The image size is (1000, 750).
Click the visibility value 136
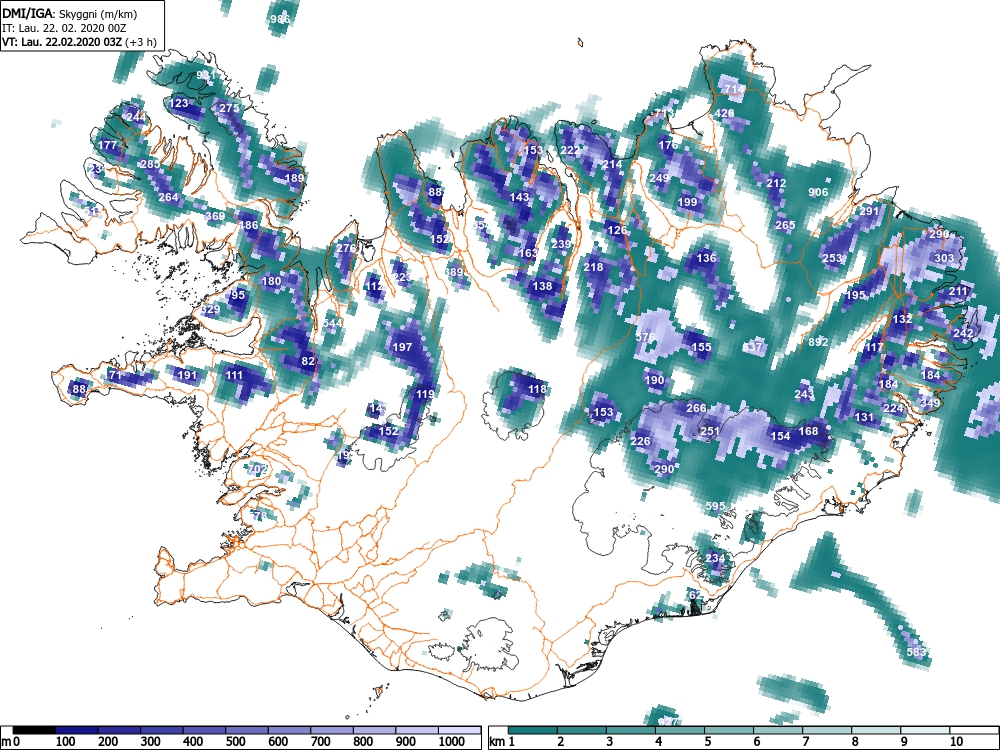pos(706,258)
